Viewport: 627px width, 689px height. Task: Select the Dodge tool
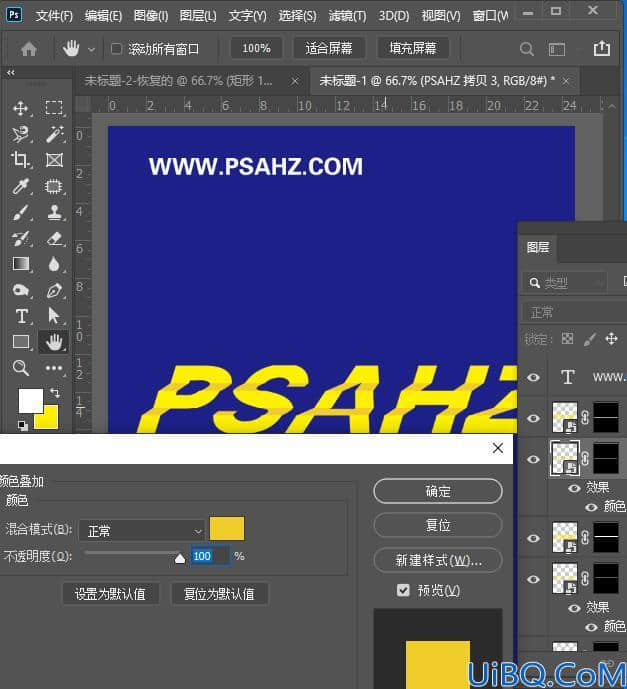coord(21,290)
